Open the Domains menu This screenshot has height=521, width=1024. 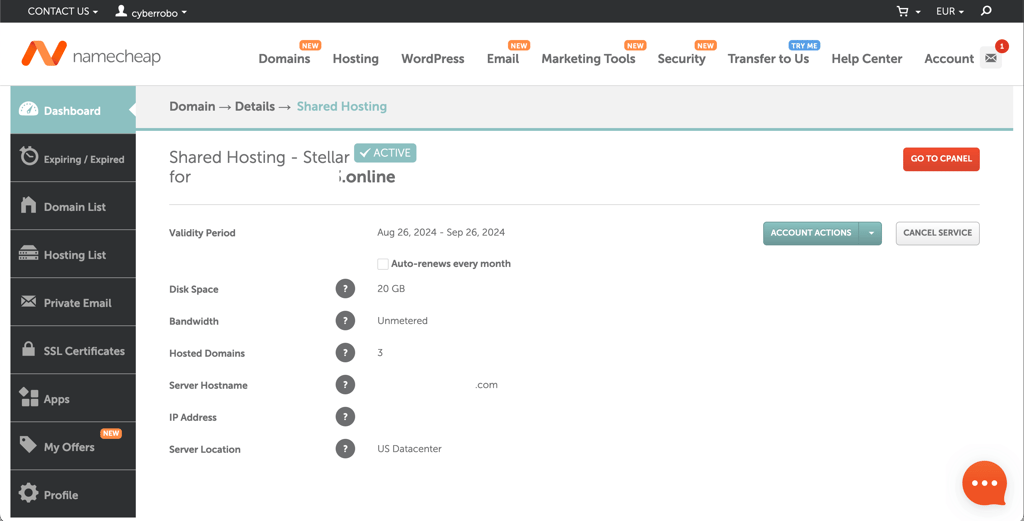click(284, 59)
